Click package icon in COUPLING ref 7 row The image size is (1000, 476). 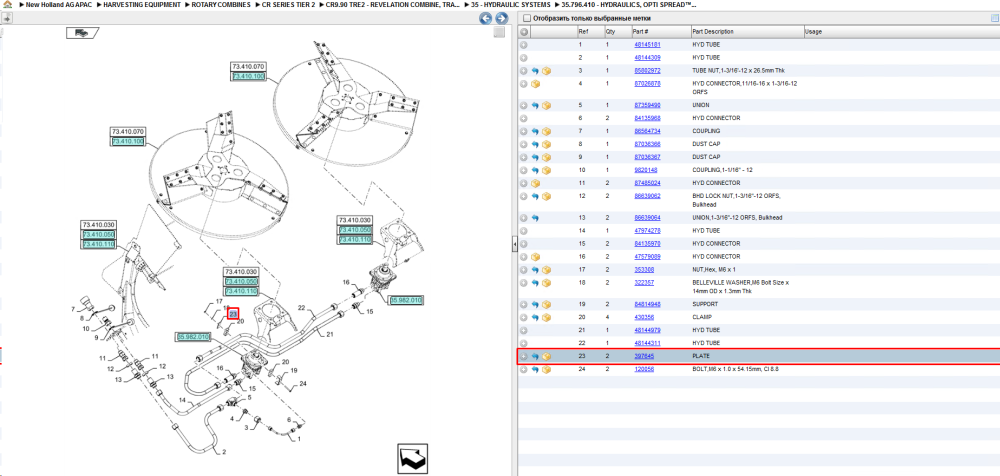click(547, 131)
